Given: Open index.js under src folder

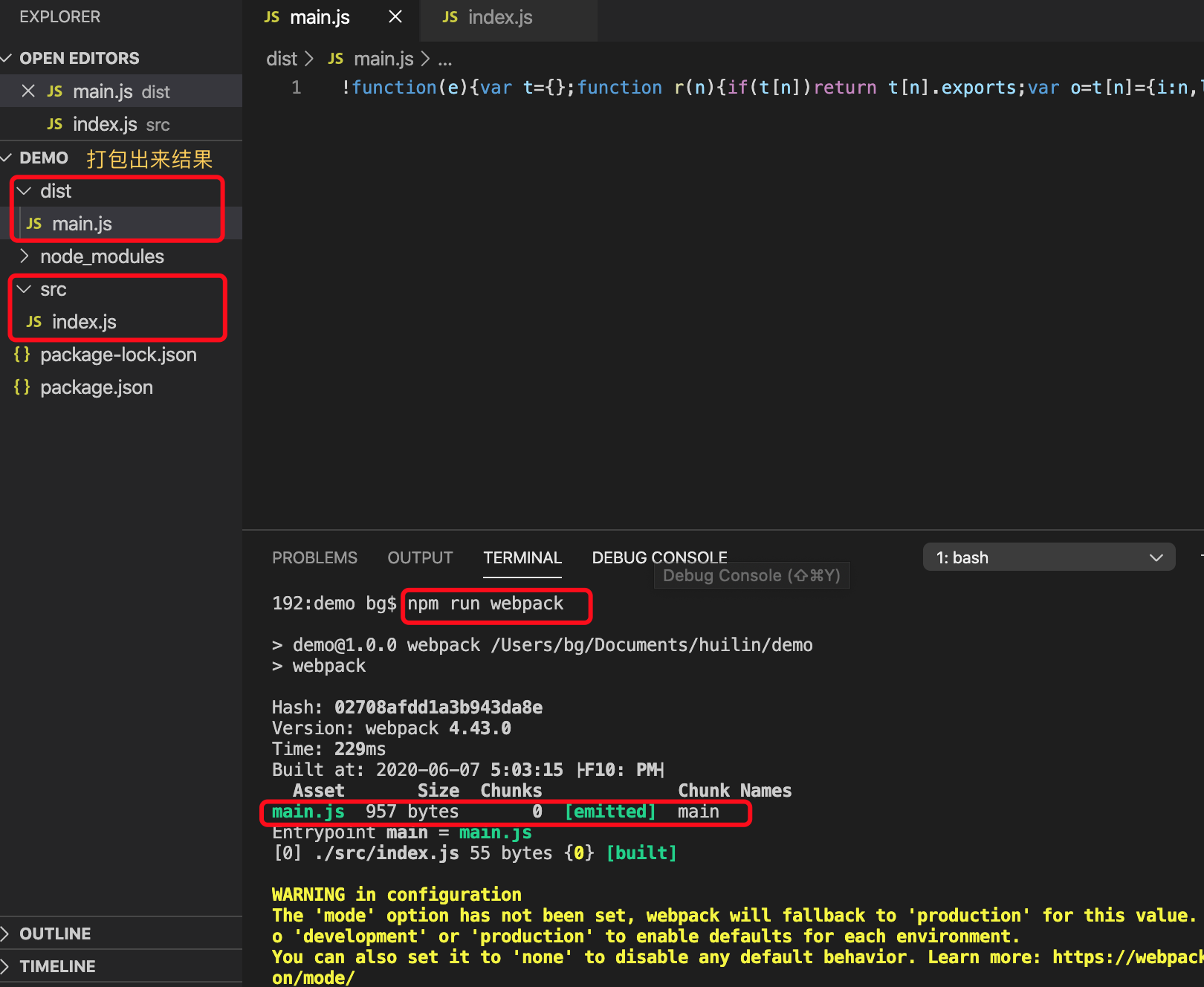Looking at the screenshot, I should tap(121, 322).
